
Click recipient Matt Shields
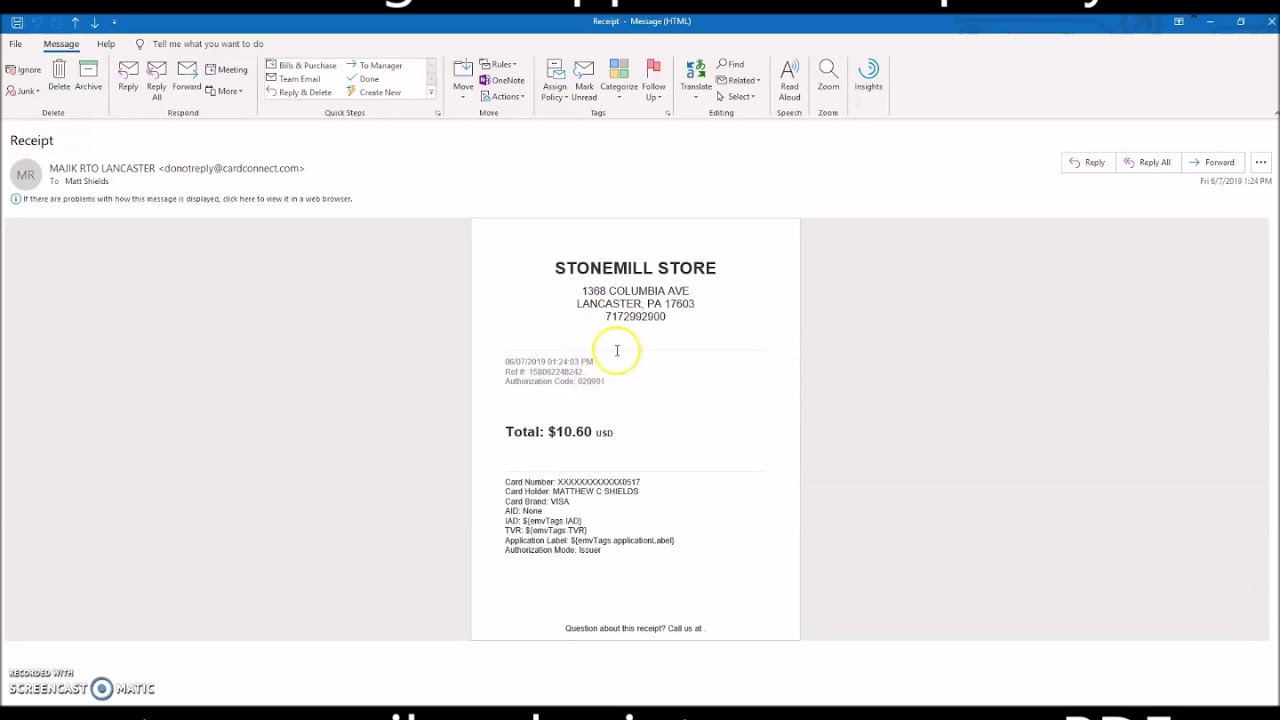[x=87, y=181]
